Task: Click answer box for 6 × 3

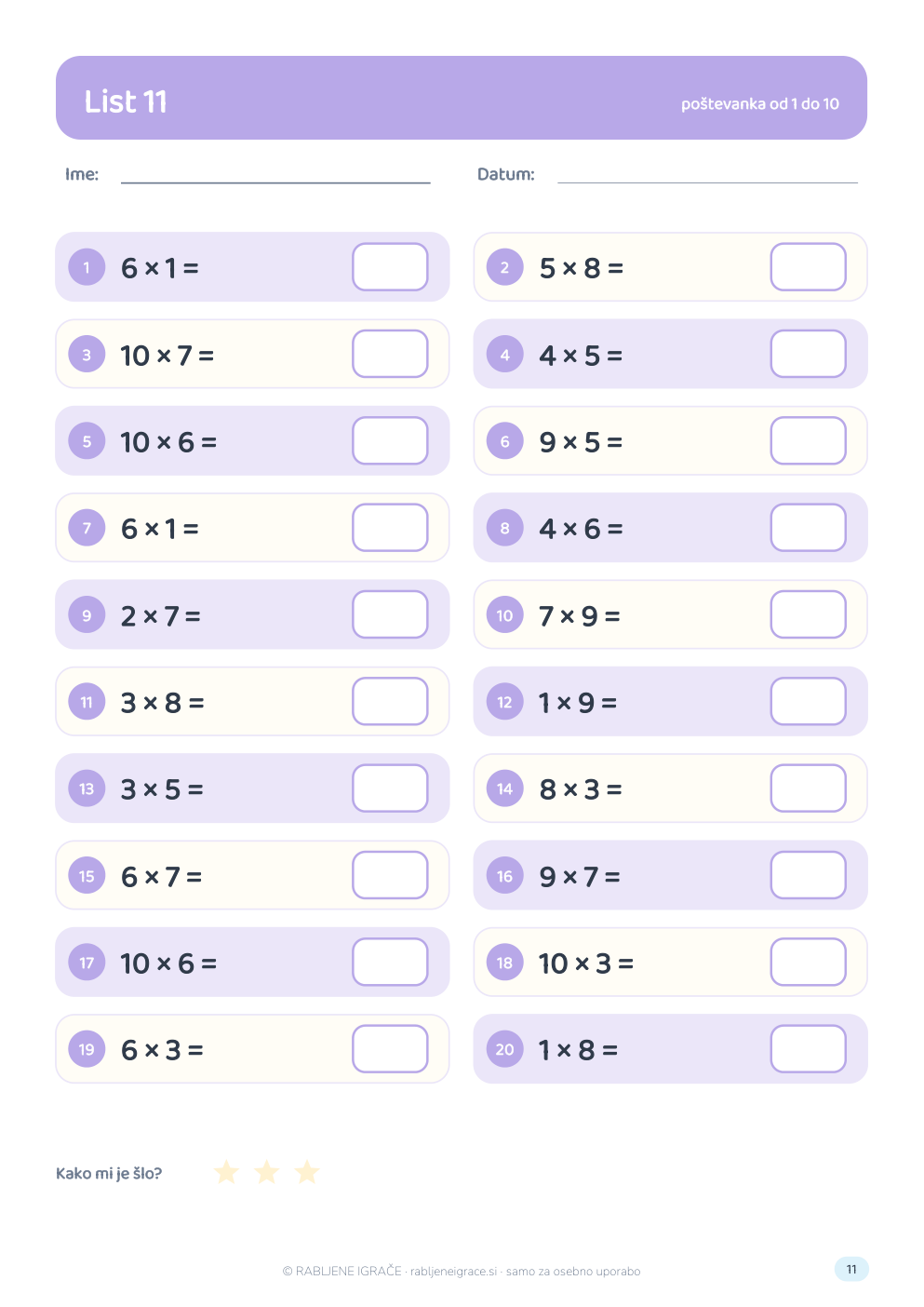Action: click(x=390, y=1049)
